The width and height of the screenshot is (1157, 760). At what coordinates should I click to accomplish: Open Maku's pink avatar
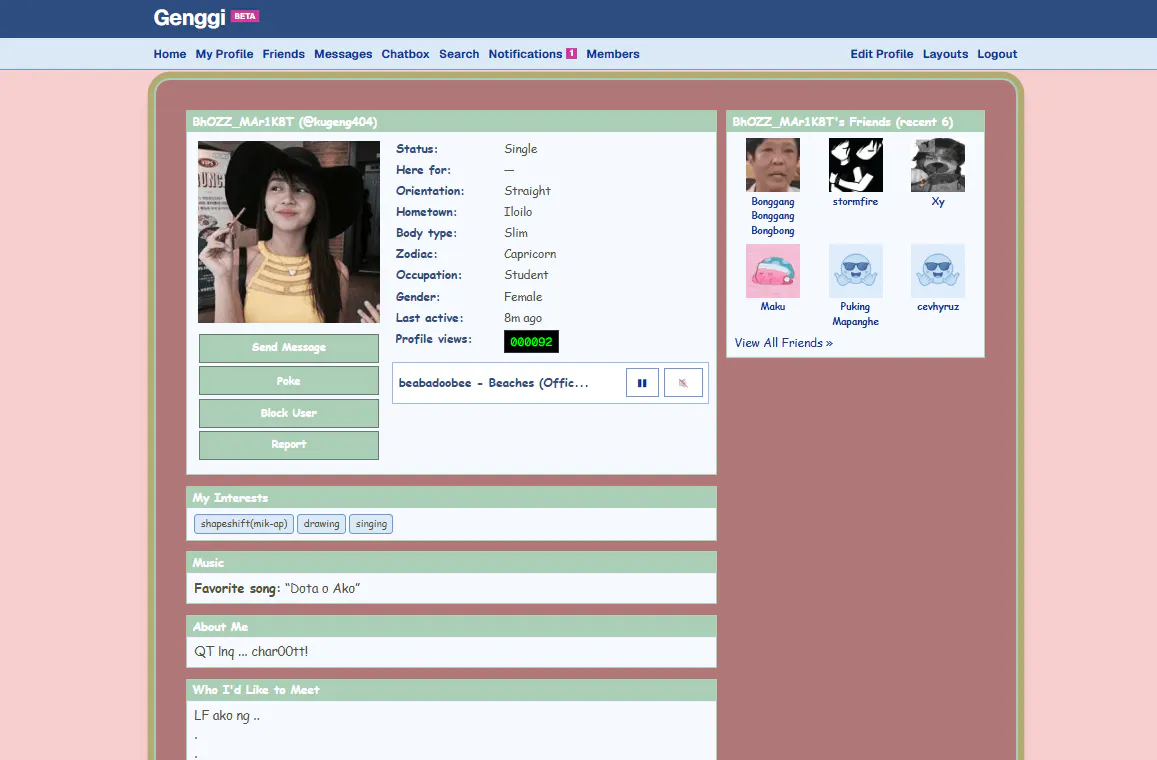773,271
